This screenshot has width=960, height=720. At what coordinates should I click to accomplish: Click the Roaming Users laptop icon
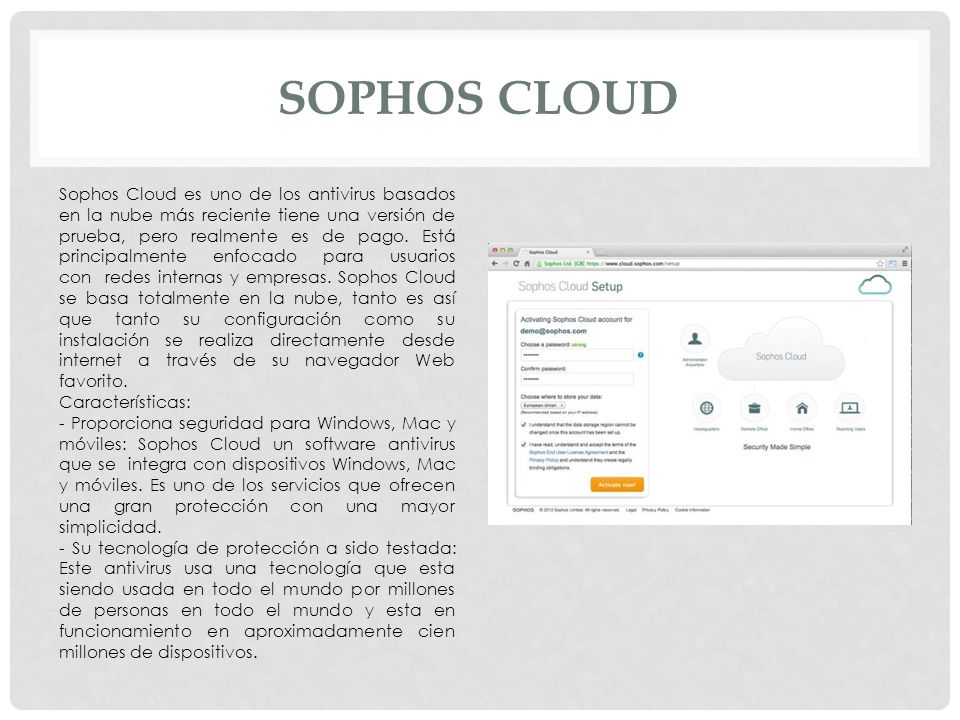pos(850,408)
